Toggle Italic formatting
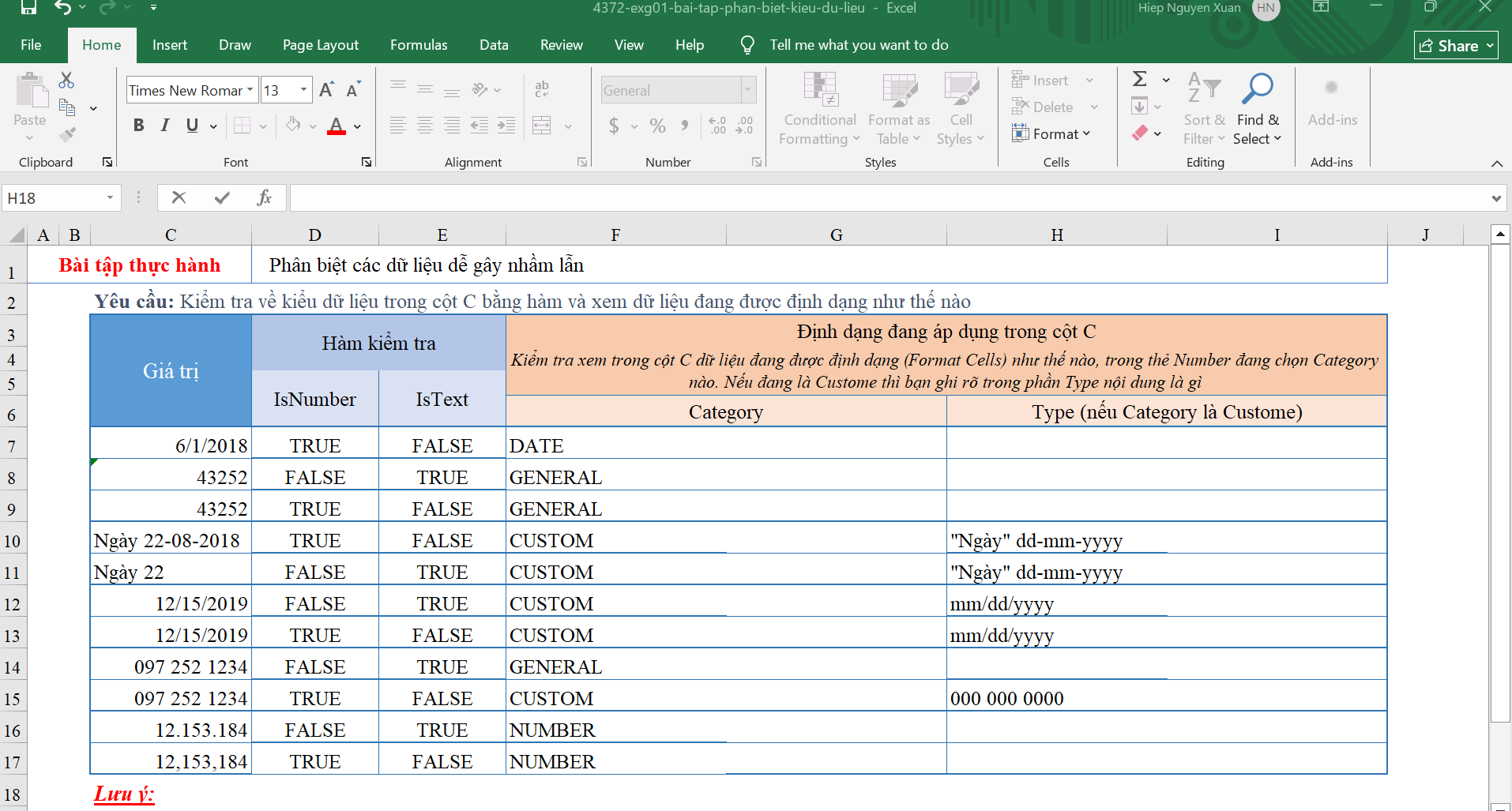Viewport: 1512px width, 811px height. 165,126
